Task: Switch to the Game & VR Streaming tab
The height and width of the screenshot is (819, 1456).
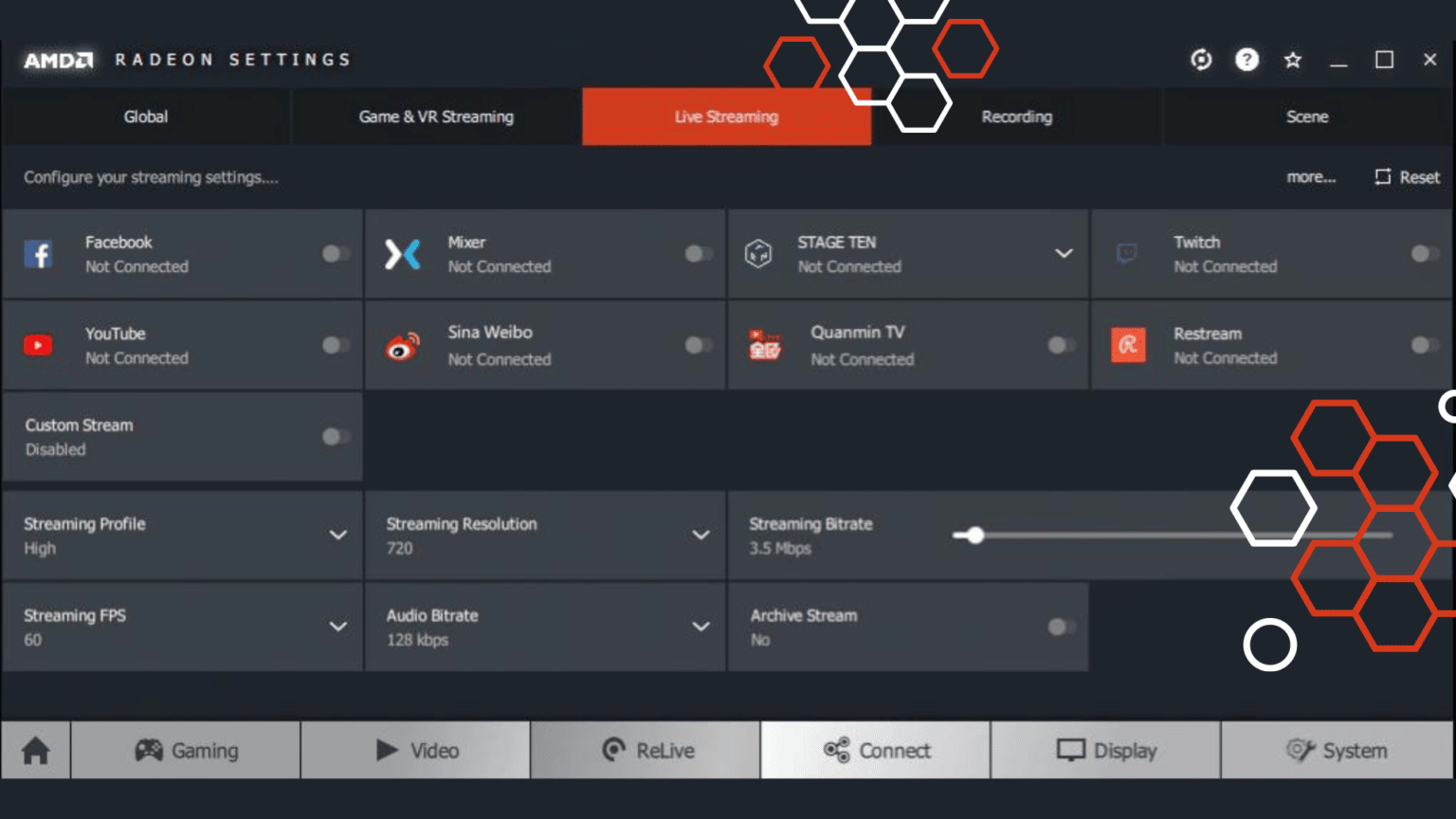Action: 436,117
